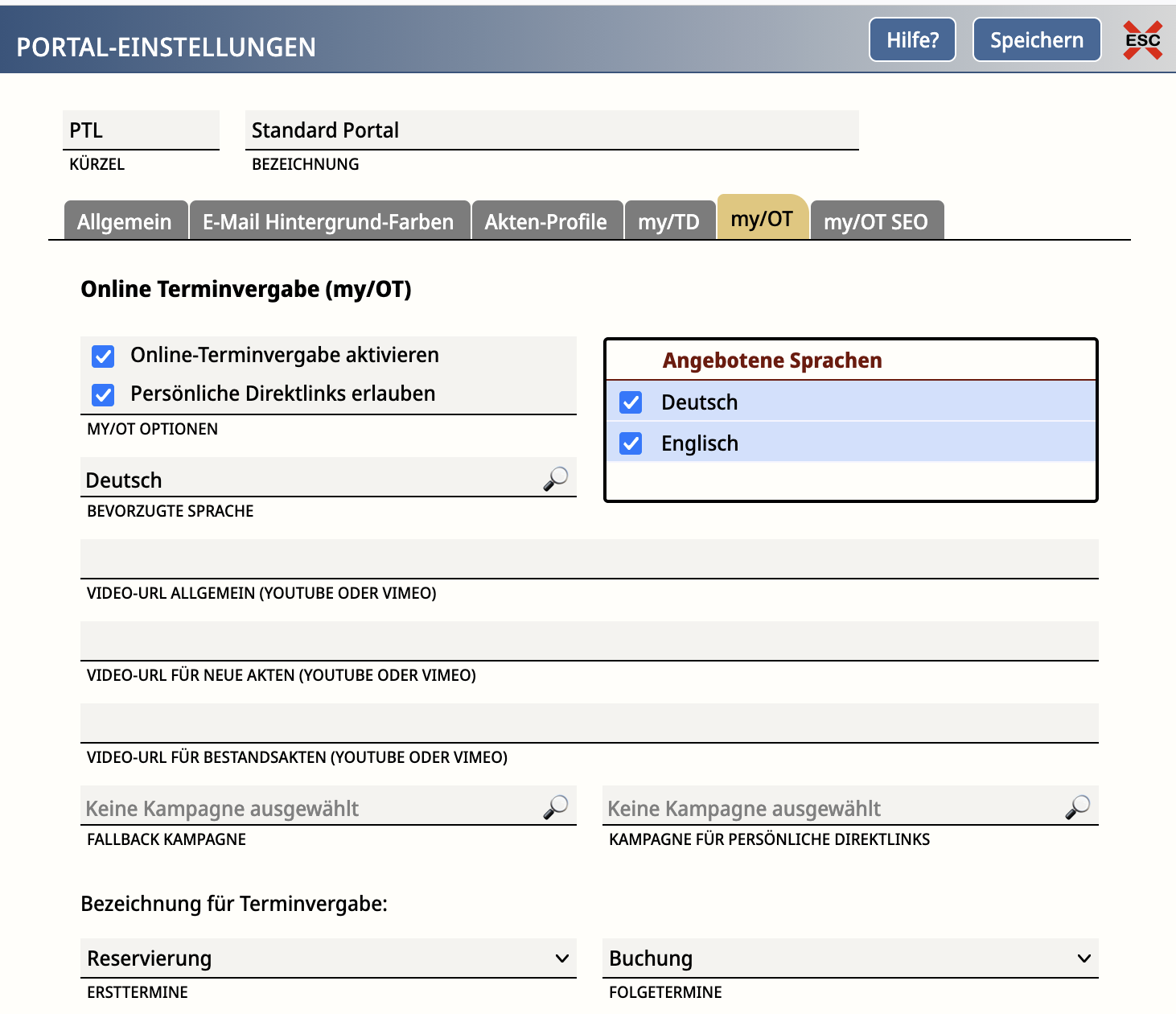Click magnifier for Kampagne für persönliche Direktlinks
This screenshot has width=1176, height=1014.
point(1077,807)
